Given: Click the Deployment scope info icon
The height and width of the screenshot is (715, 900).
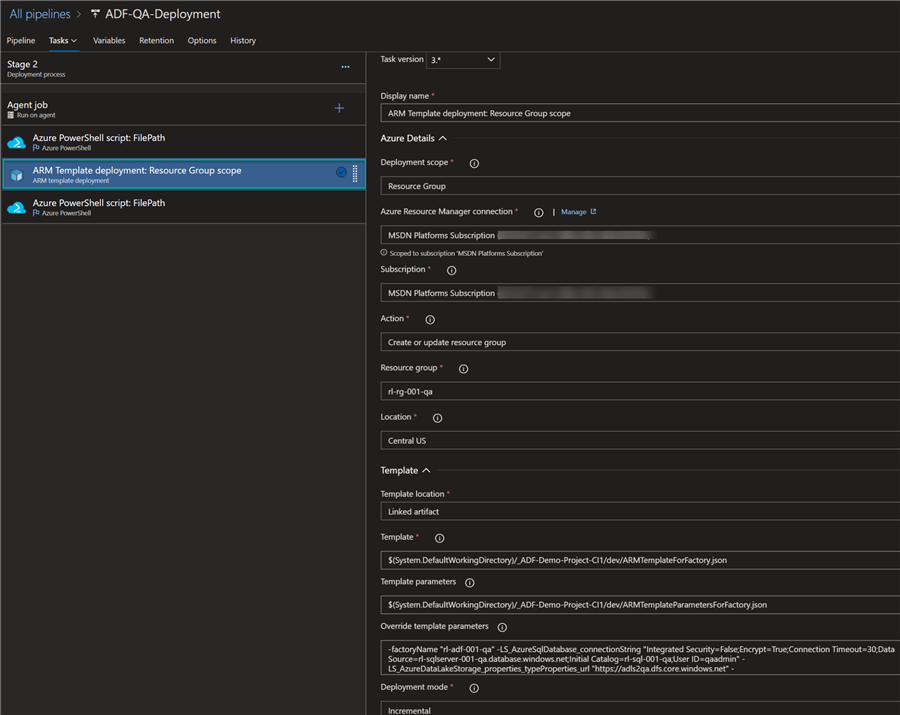Looking at the screenshot, I should [x=474, y=163].
